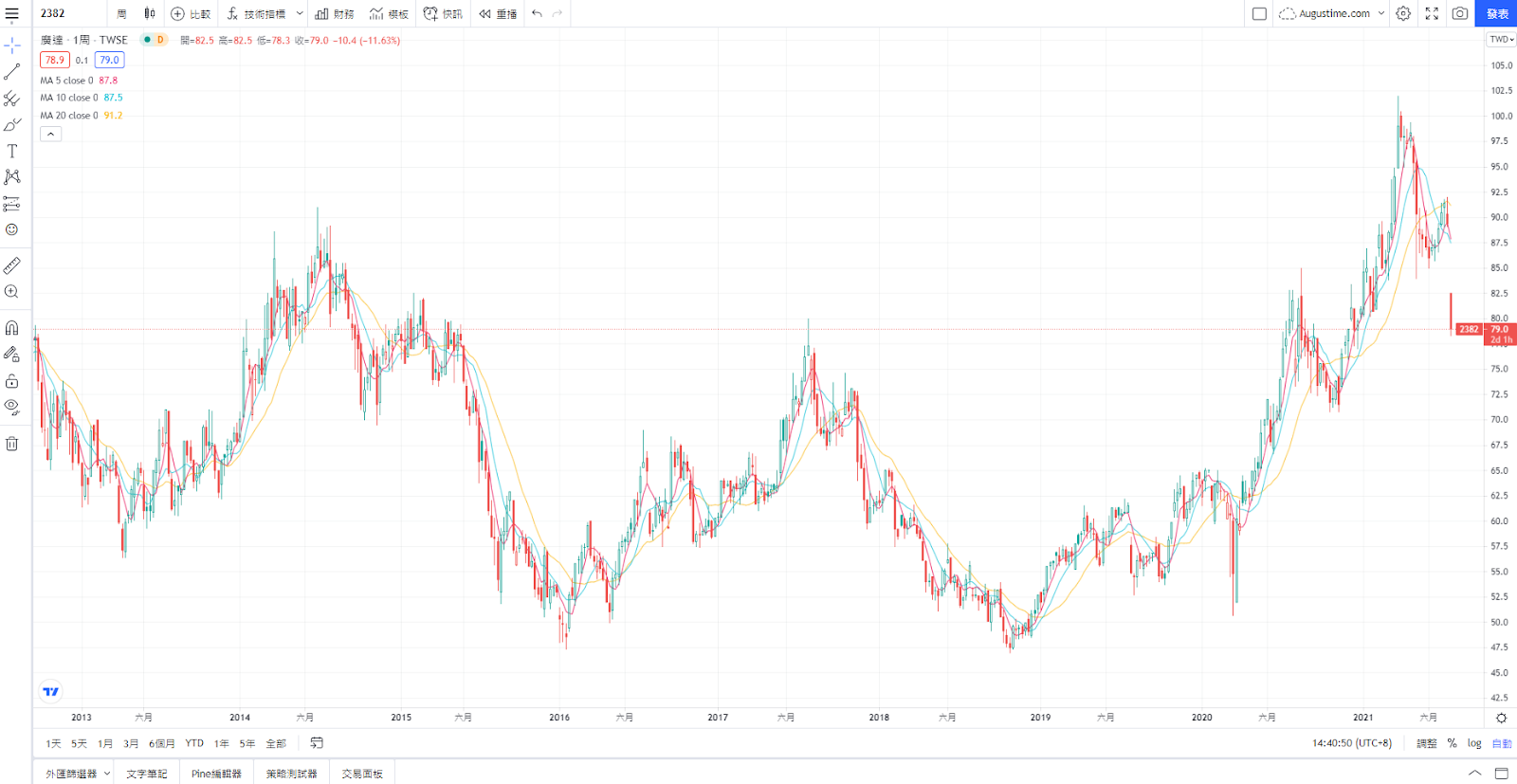Open the 快訊 alerts tool
1517x784 pixels.
pyautogui.click(x=443, y=13)
